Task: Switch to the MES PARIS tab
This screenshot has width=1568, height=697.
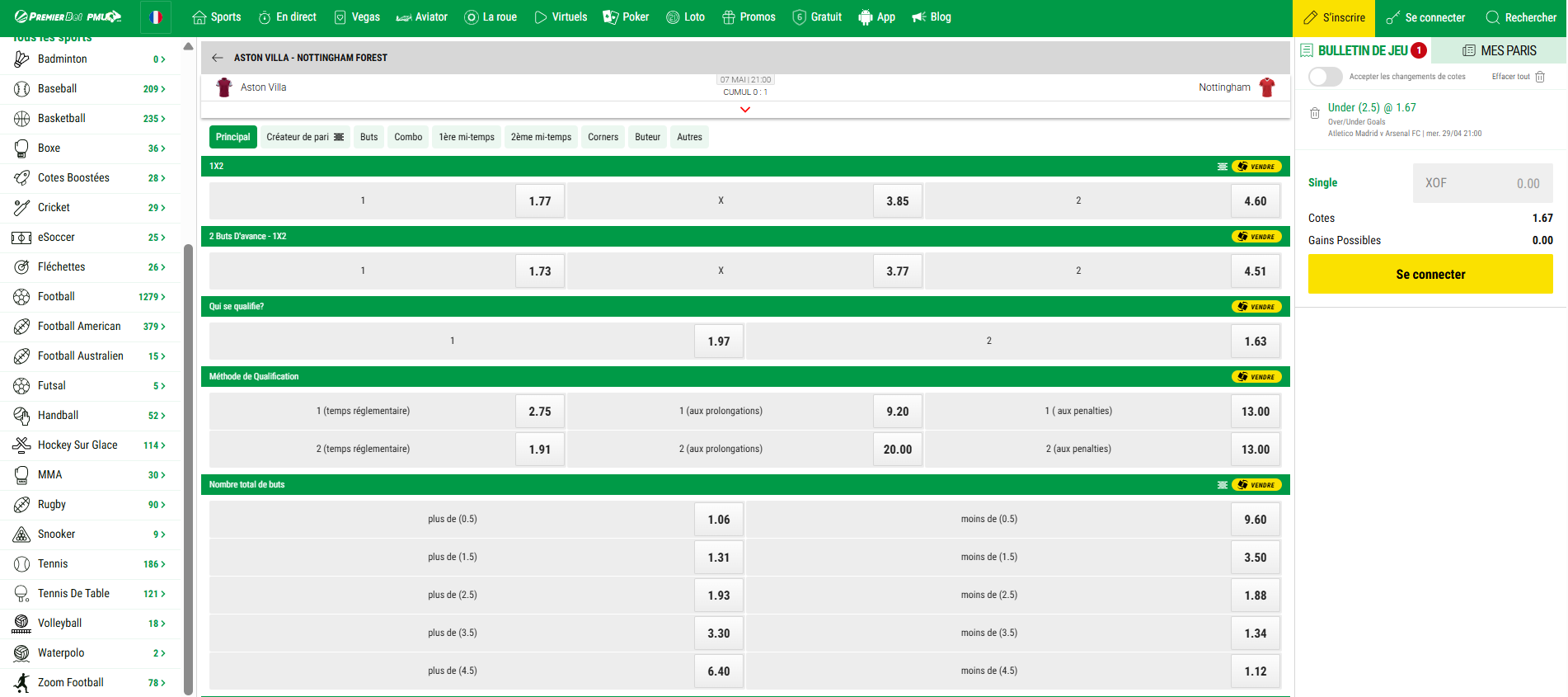Action: (1500, 50)
